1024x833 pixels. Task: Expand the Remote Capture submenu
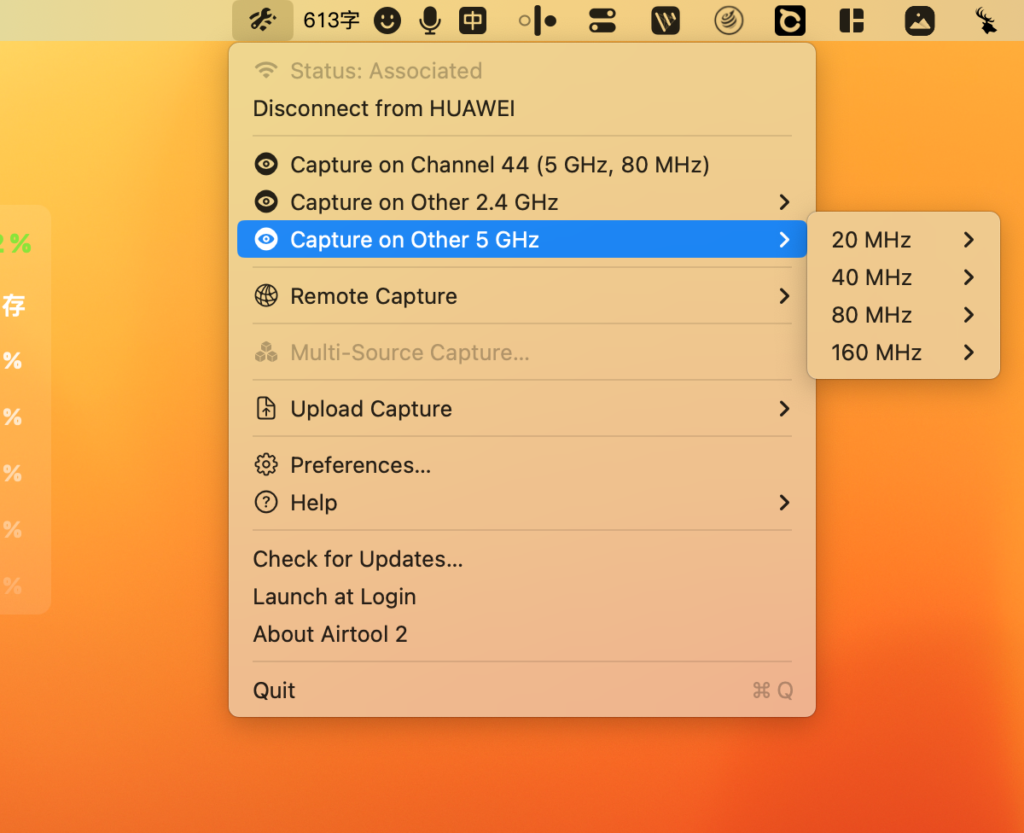click(373, 296)
